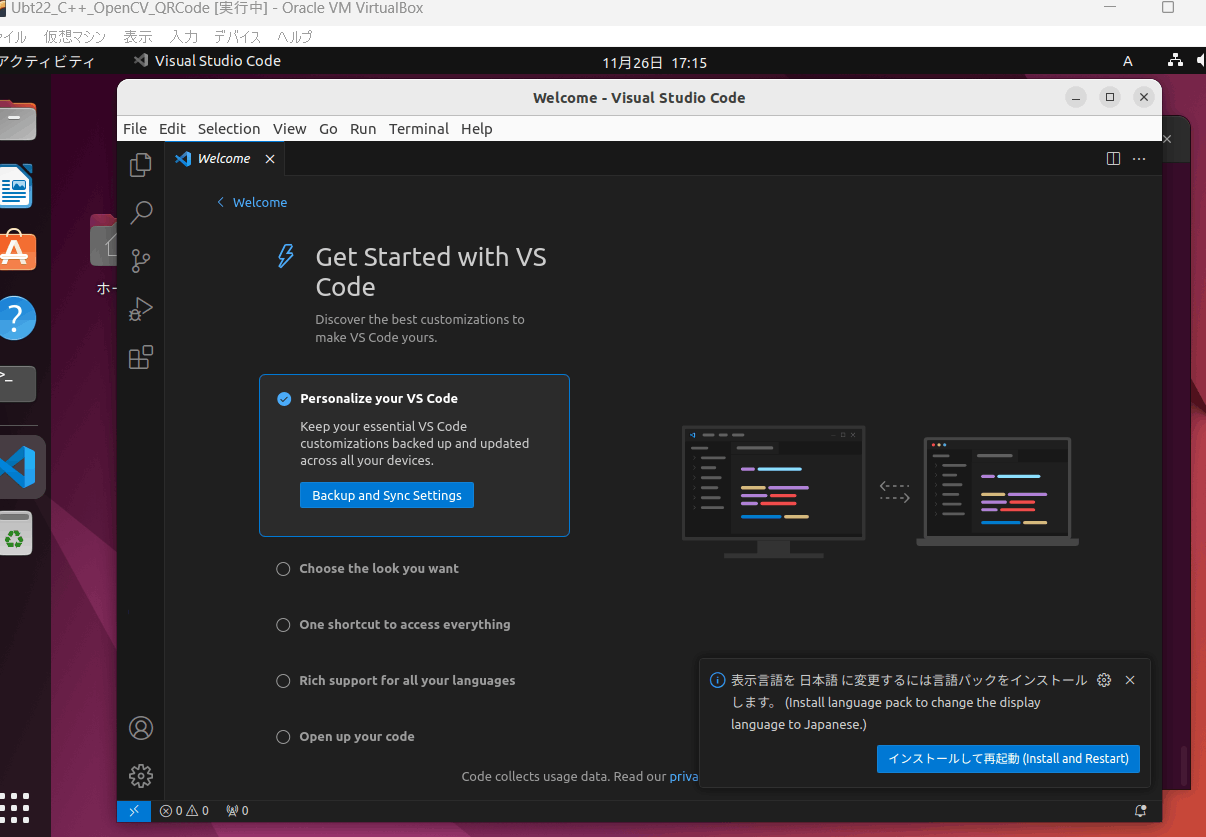Screen dimensions: 1206x837
Task: Open Terminal from the Ubuntu dock
Action: coord(16,384)
